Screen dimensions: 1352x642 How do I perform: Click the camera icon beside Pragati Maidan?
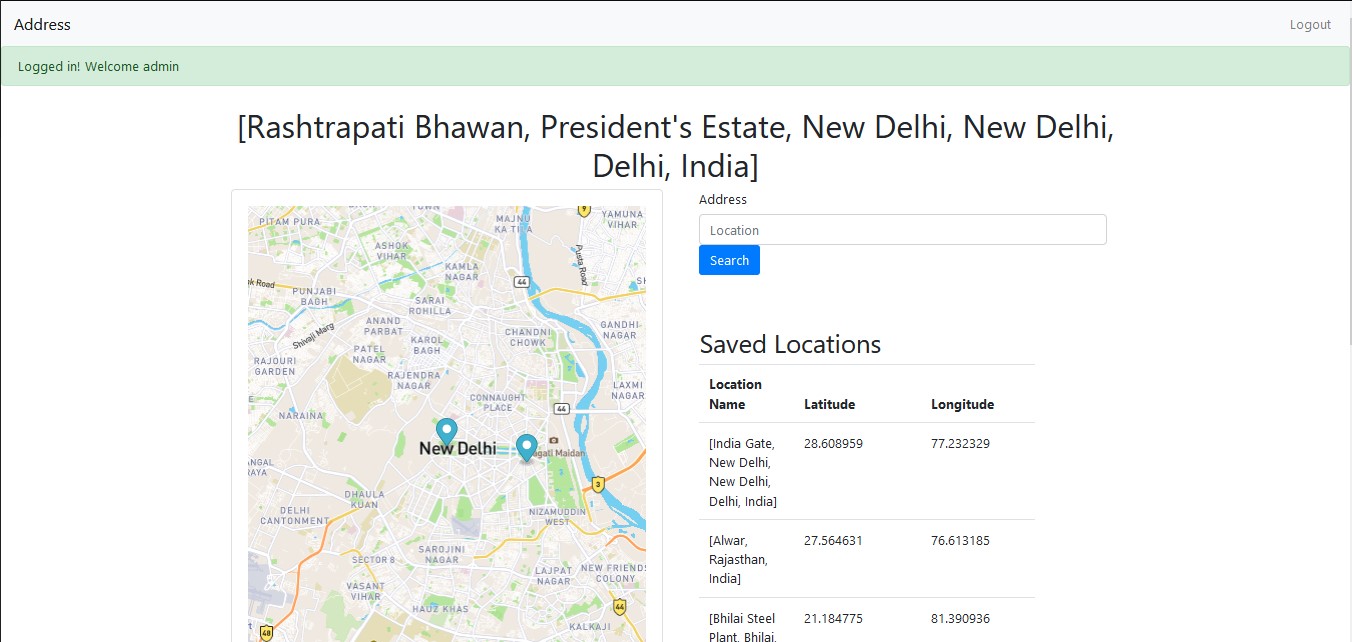click(553, 440)
